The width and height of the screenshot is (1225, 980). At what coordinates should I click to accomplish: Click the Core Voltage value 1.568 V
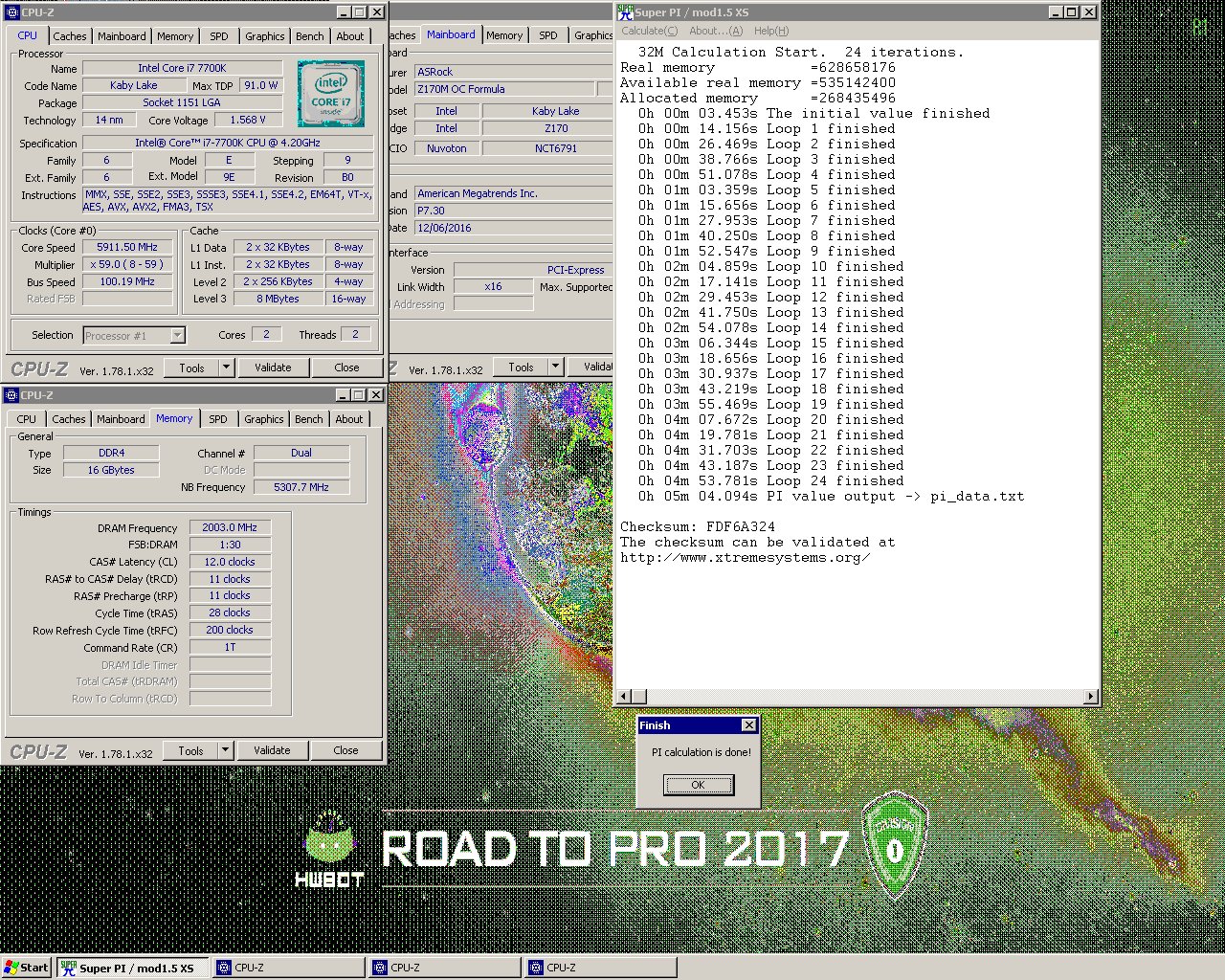click(248, 120)
